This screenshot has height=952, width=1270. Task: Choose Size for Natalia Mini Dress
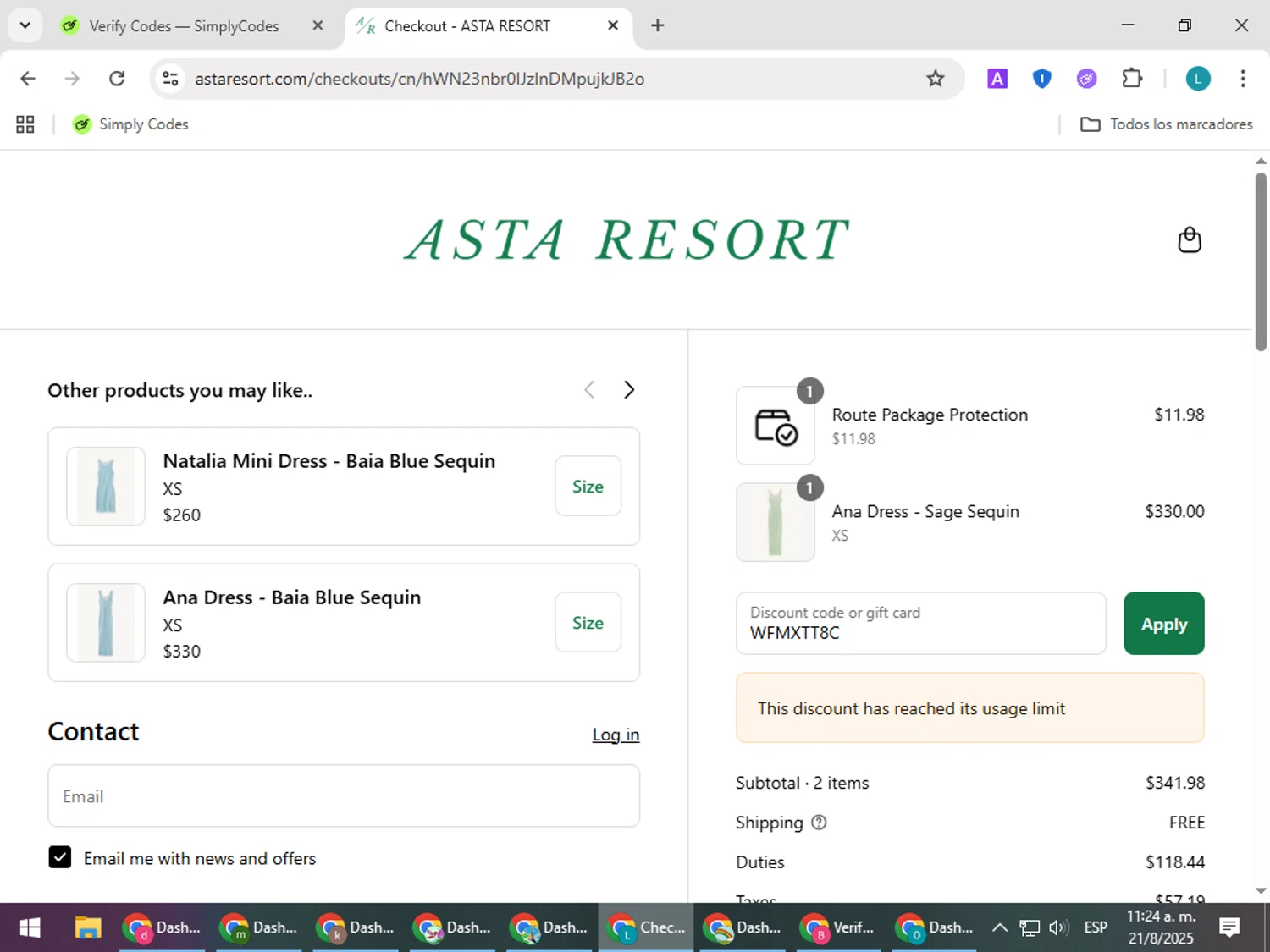[588, 487]
